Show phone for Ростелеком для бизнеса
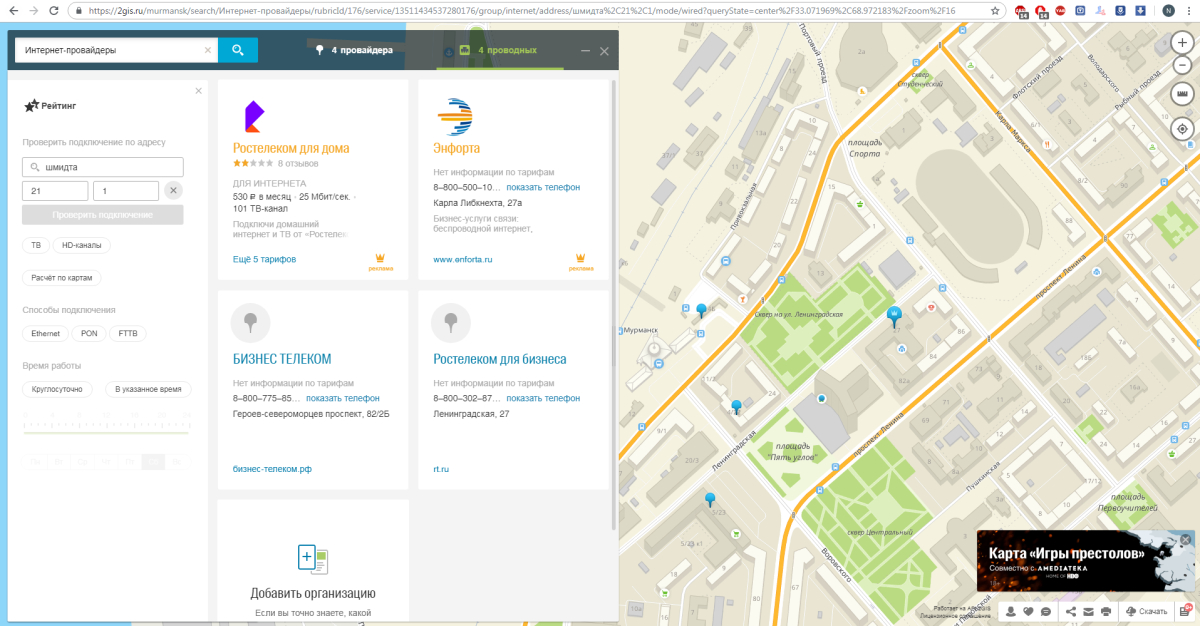Image resolution: width=1200 pixels, height=626 pixels. [x=543, y=398]
